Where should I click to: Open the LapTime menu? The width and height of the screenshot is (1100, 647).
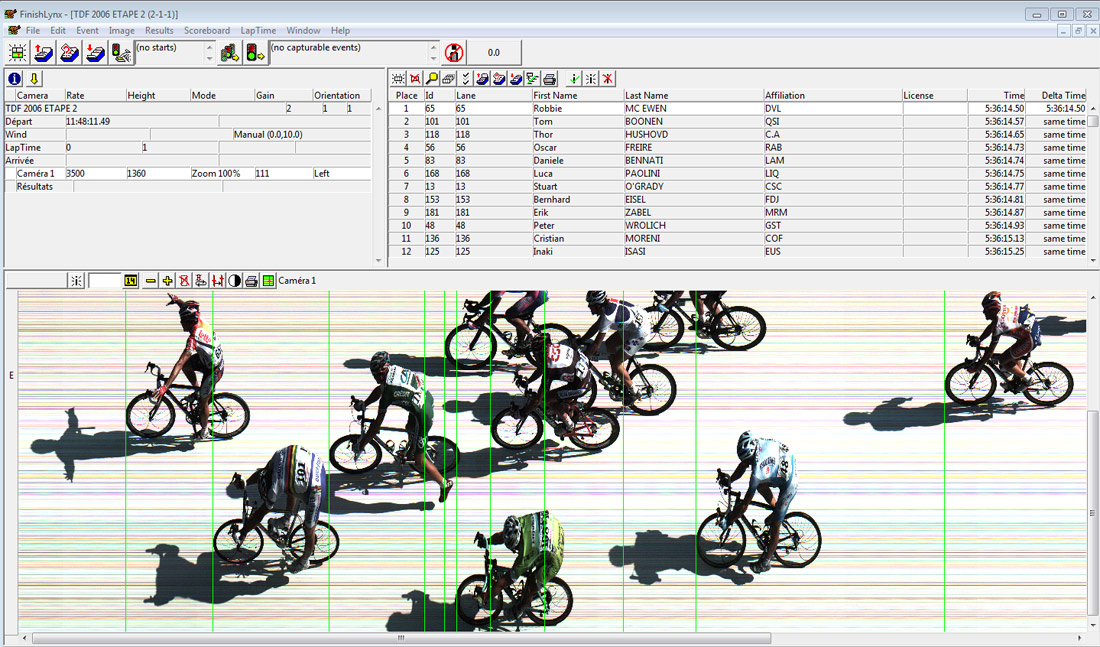coord(258,30)
